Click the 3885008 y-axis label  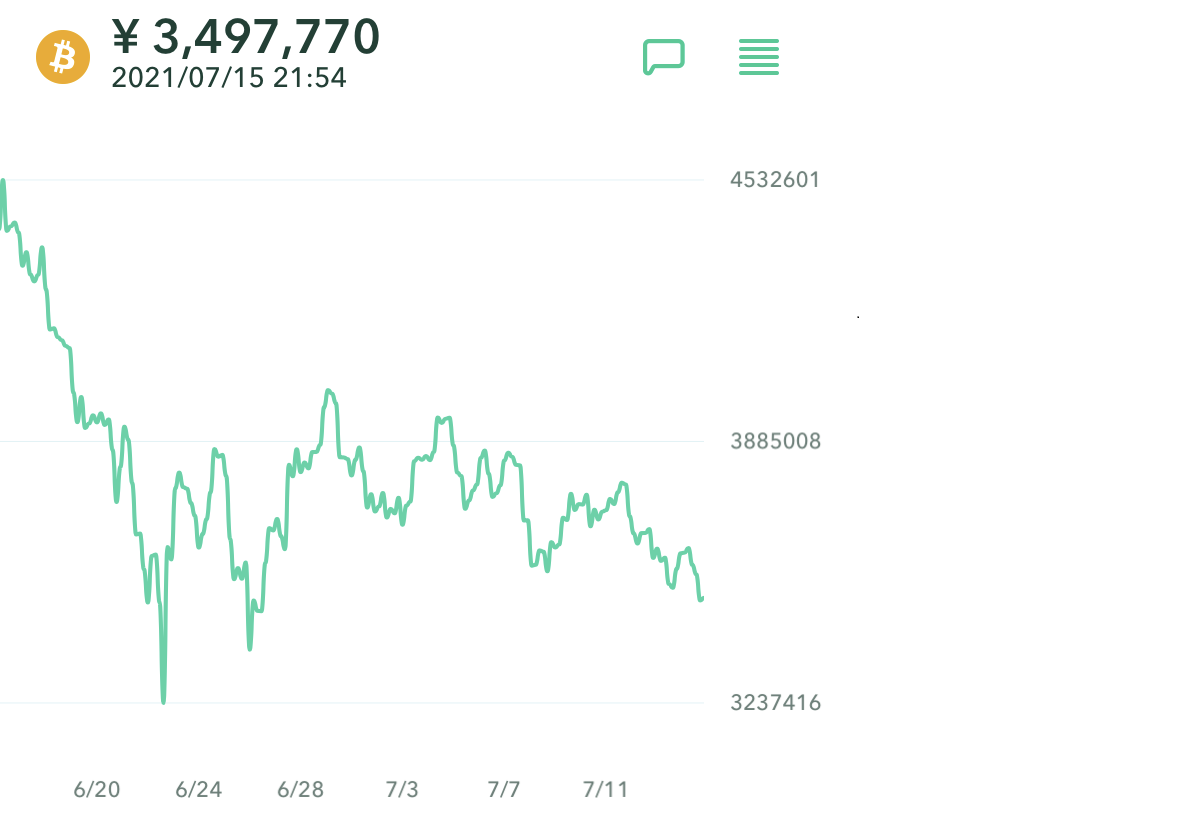[775, 441]
